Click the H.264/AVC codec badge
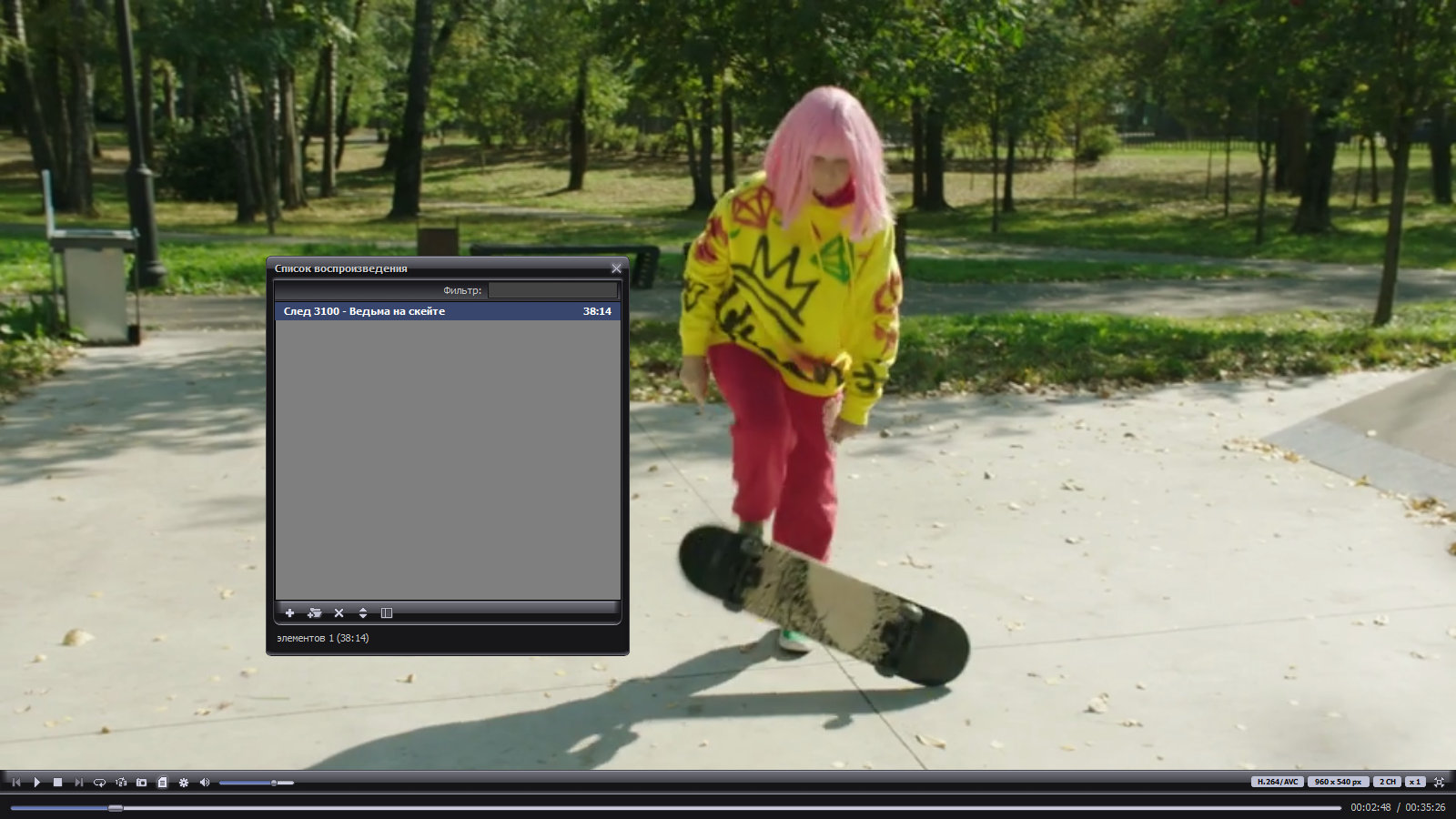 pos(1278,782)
